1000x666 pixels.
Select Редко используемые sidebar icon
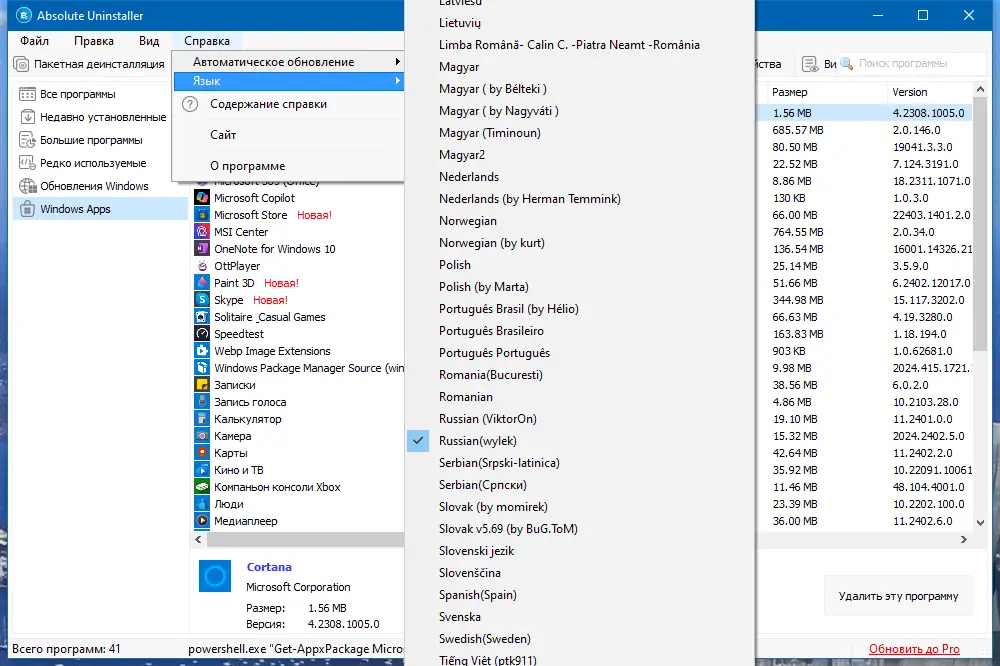[x=27, y=163]
